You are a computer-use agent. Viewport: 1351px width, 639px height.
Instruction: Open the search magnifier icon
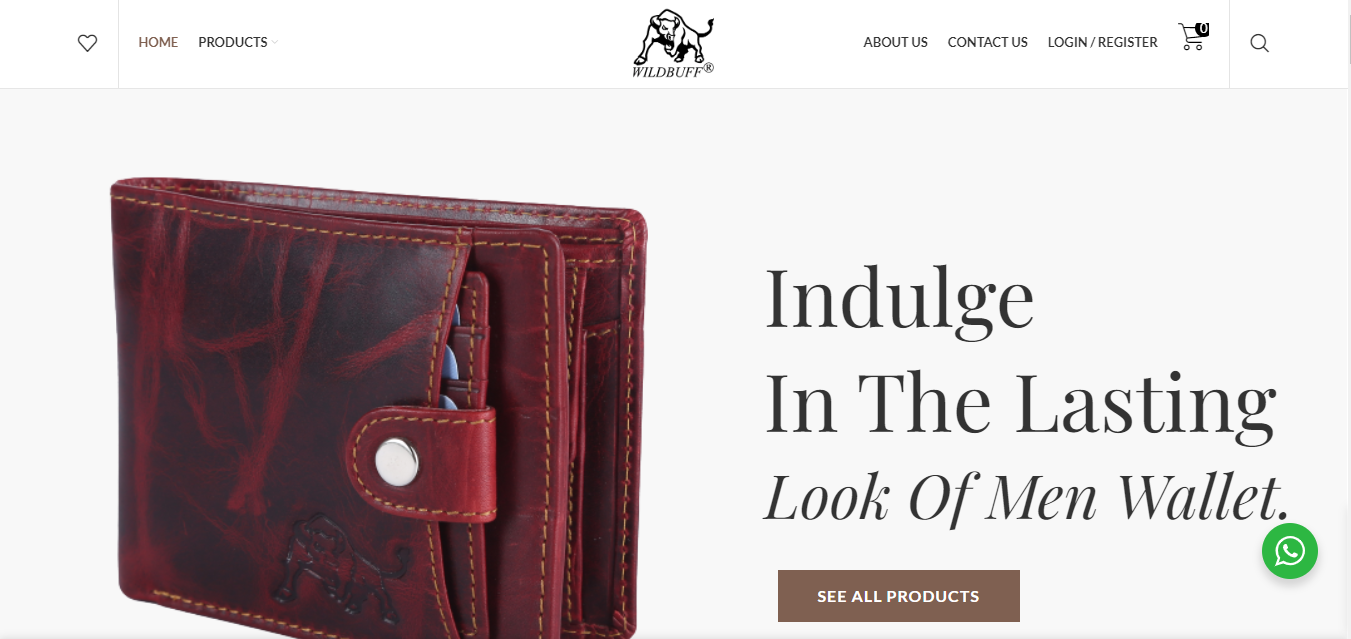coord(1260,43)
